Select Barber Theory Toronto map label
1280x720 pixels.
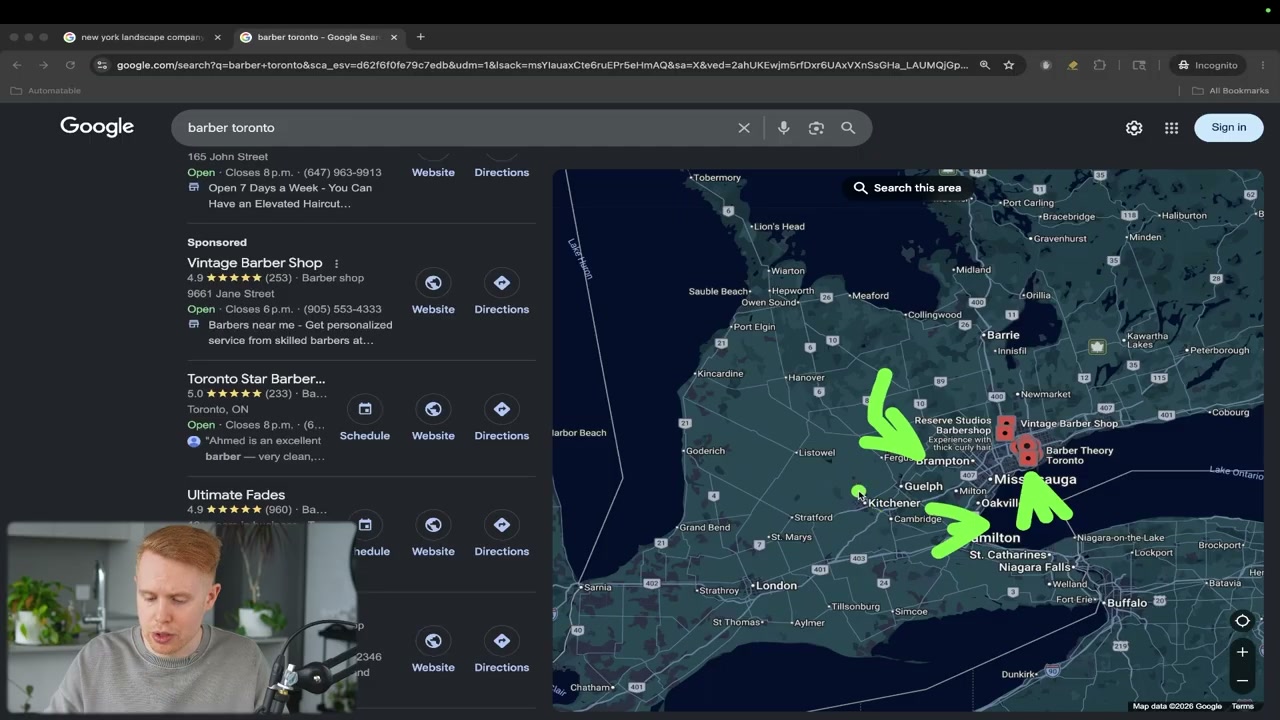[1079, 455]
